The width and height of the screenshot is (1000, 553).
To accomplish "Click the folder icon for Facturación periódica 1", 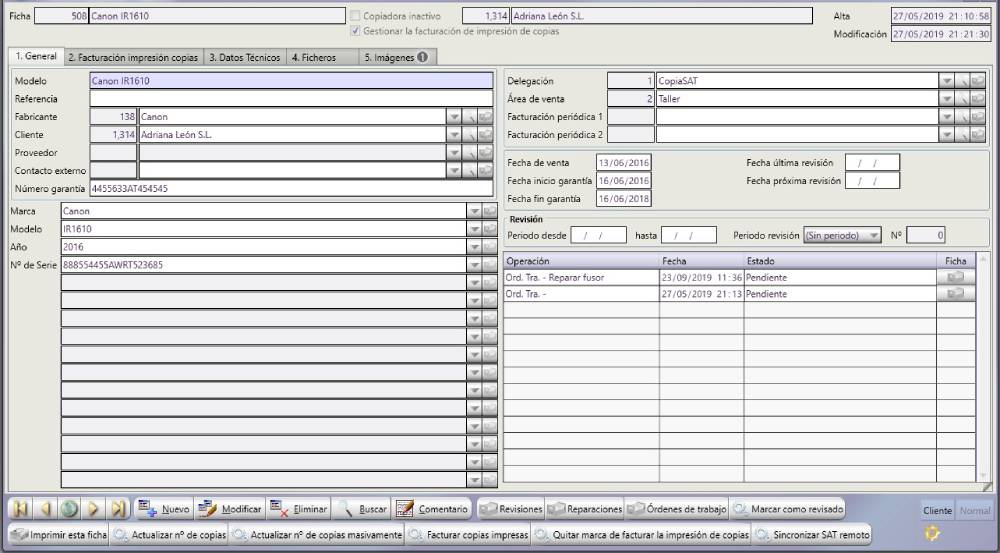I will 978,117.
